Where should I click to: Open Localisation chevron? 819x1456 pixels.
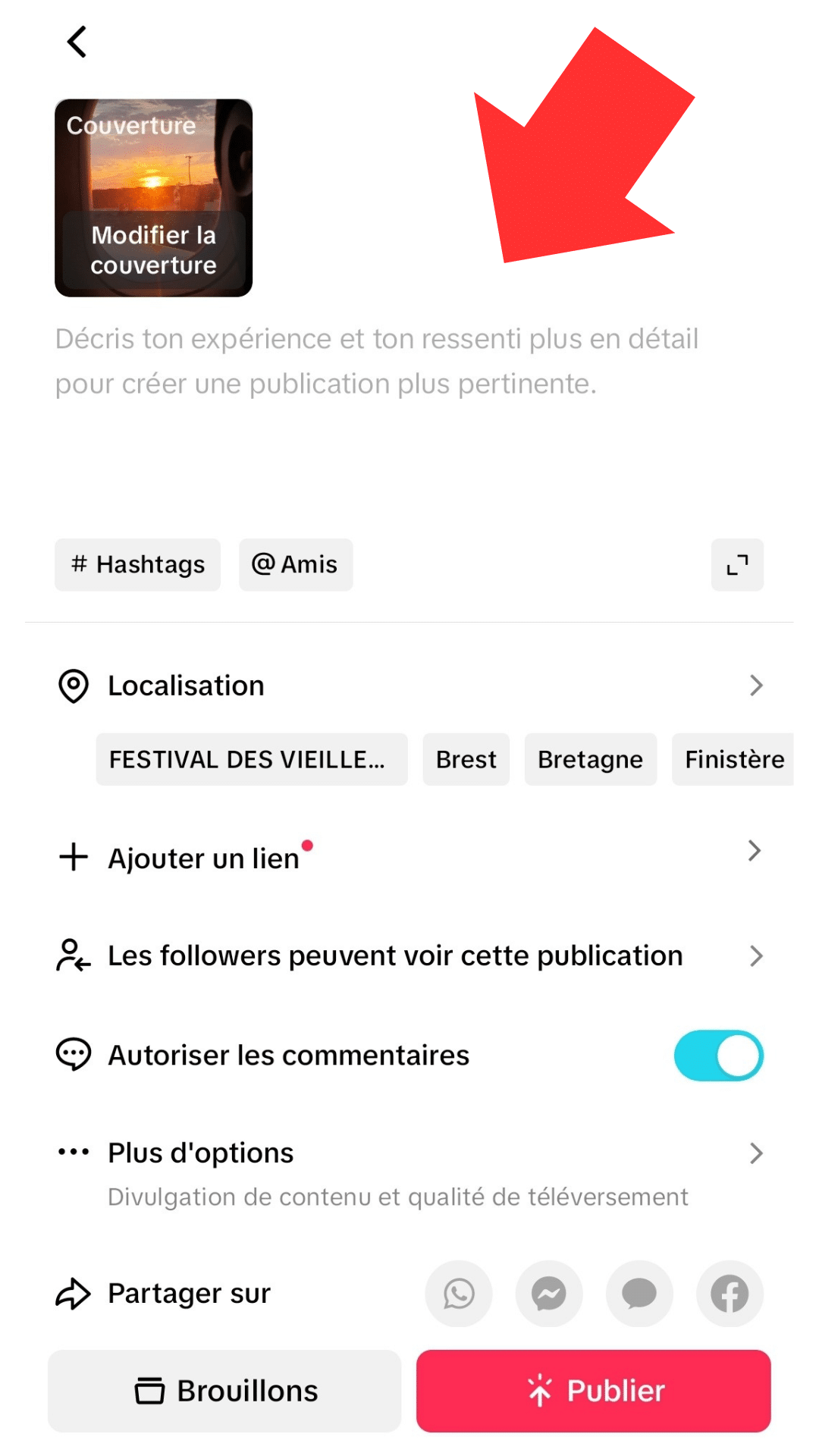pyautogui.click(x=755, y=686)
